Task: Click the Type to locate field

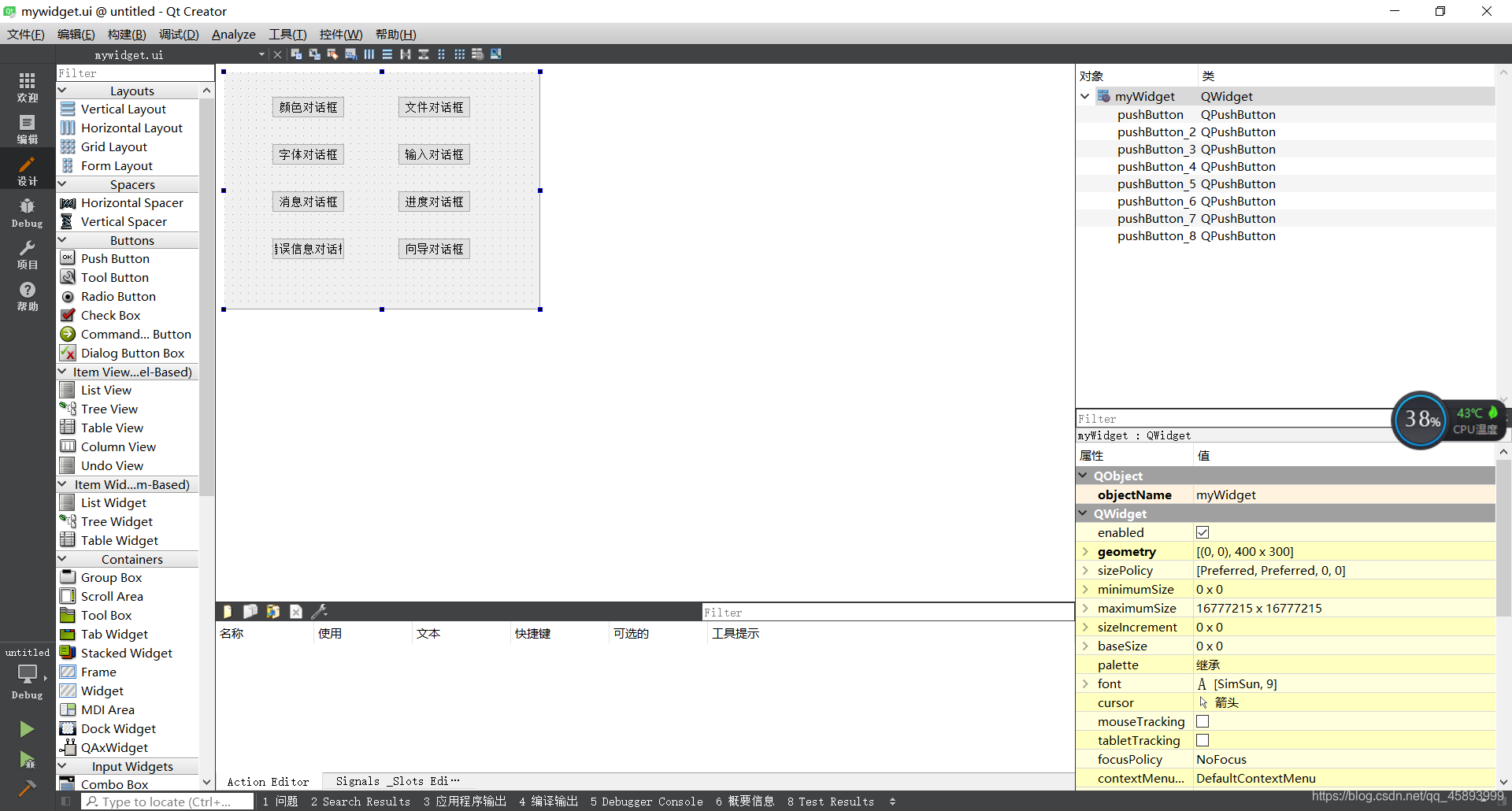Action: pyautogui.click(x=168, y=802)
